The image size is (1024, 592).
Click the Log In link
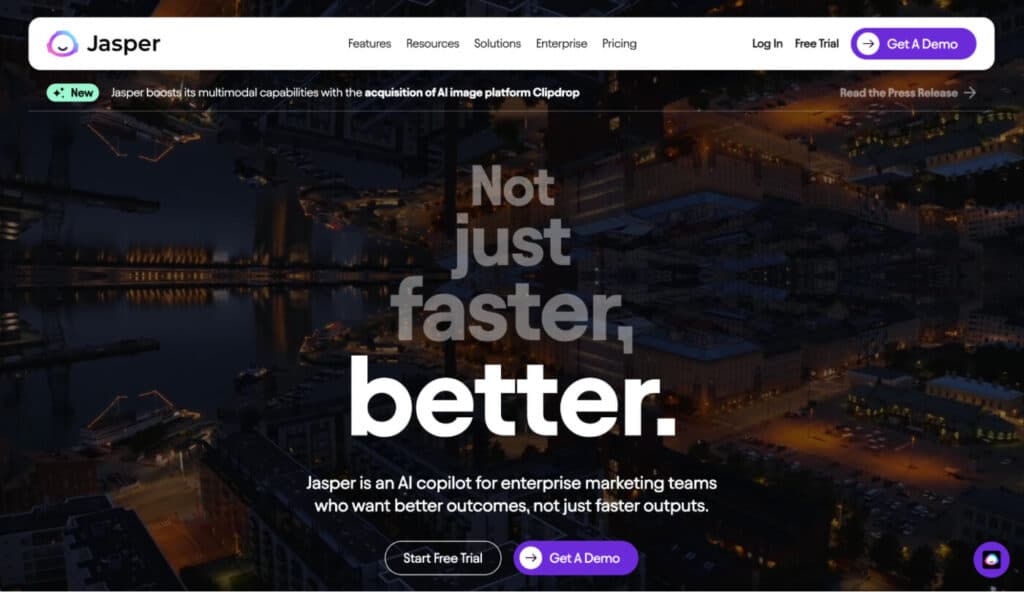coord(767,44)
